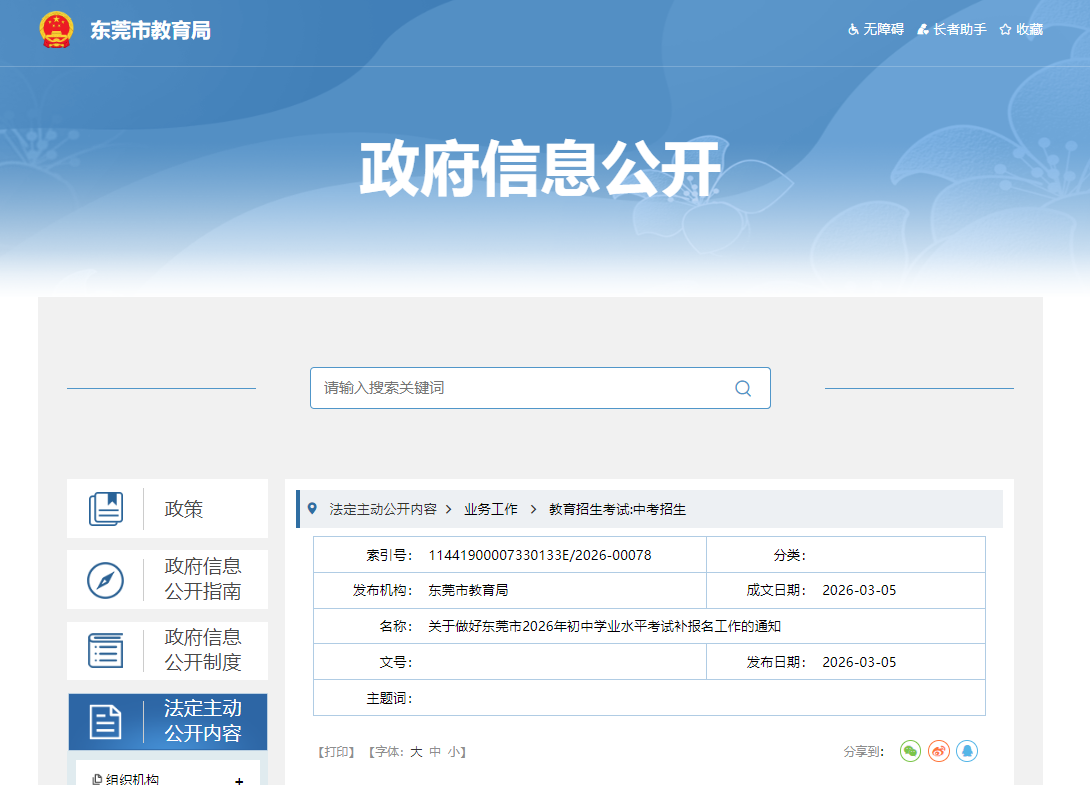Share the notice via WeChat icon
The image size is (1090, 785).
[x=910, y=751]
